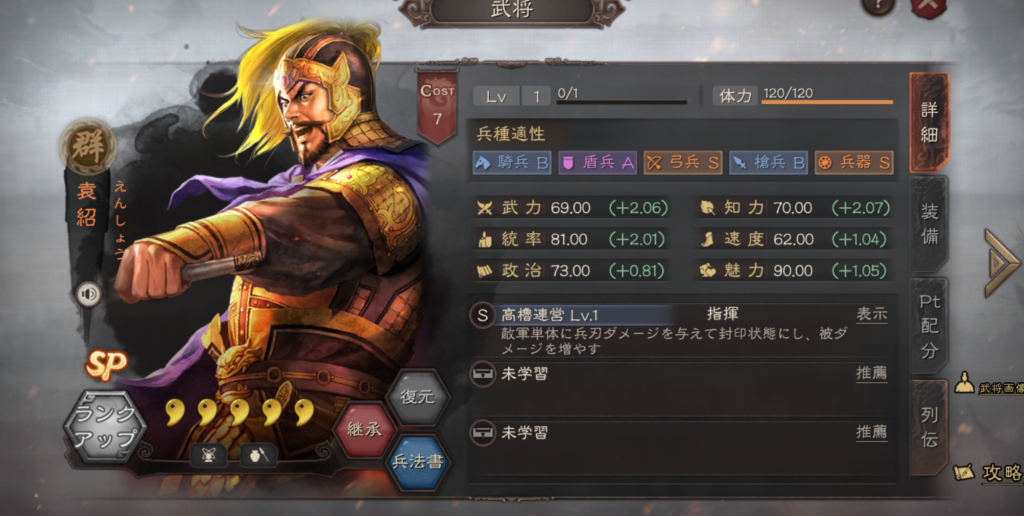Viewport: 1024px width, 516px height.
Task: Click 推薦 on first unlearned skill
Action: 872,374
